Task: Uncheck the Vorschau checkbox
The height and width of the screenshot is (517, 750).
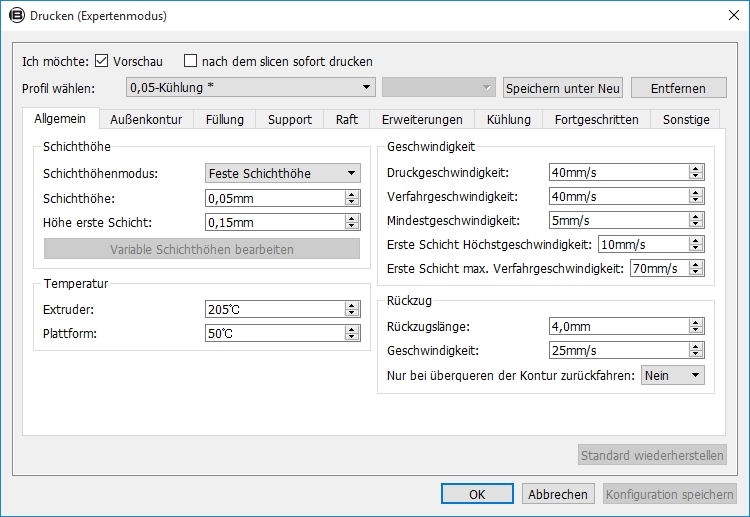Action: coord(101,61)
